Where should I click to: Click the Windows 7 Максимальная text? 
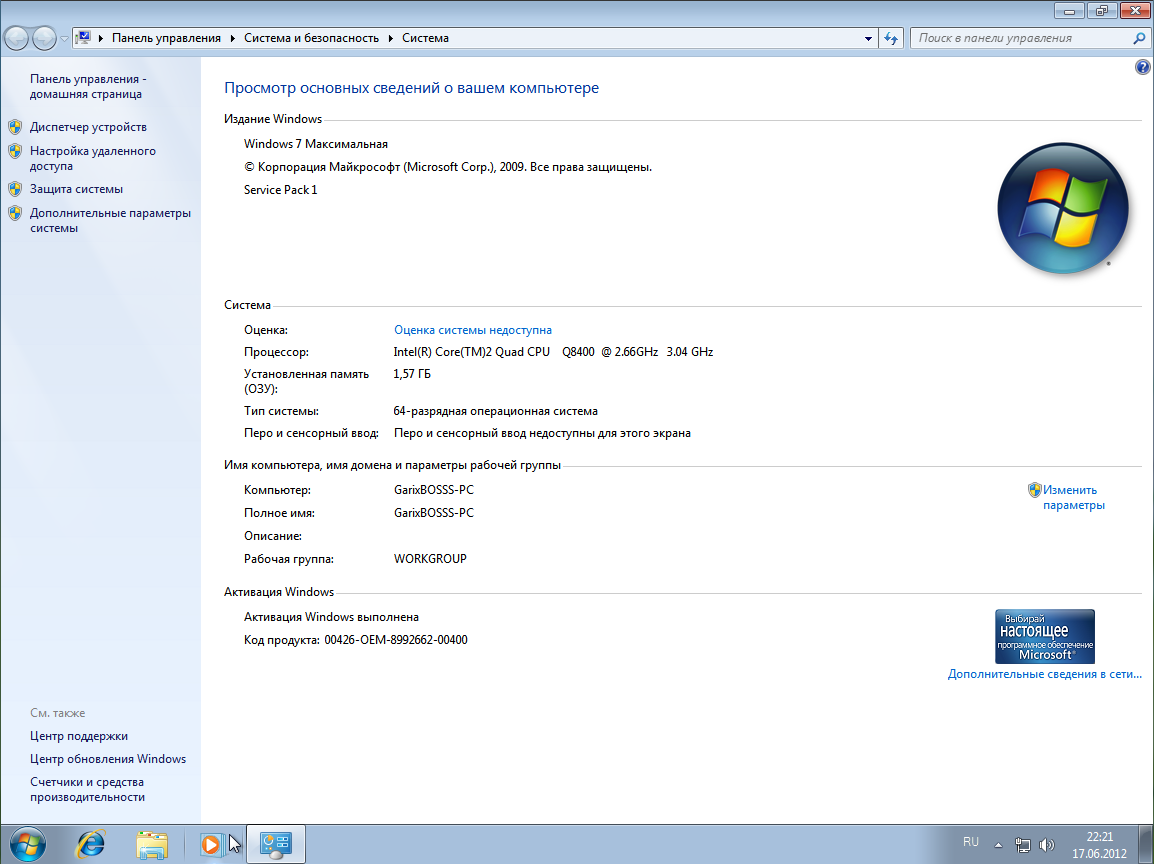(316, 144)
